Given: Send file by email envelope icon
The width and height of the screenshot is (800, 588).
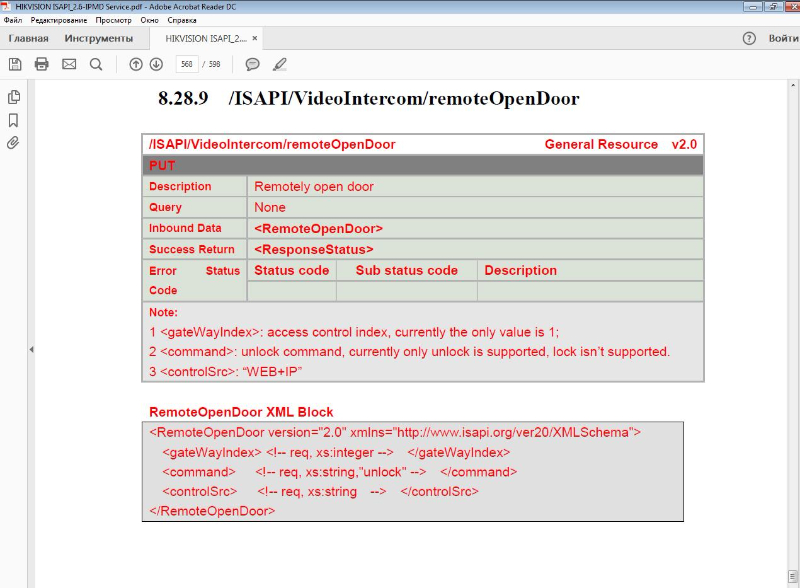Looking at the screenshot, I should click(69, 64).
